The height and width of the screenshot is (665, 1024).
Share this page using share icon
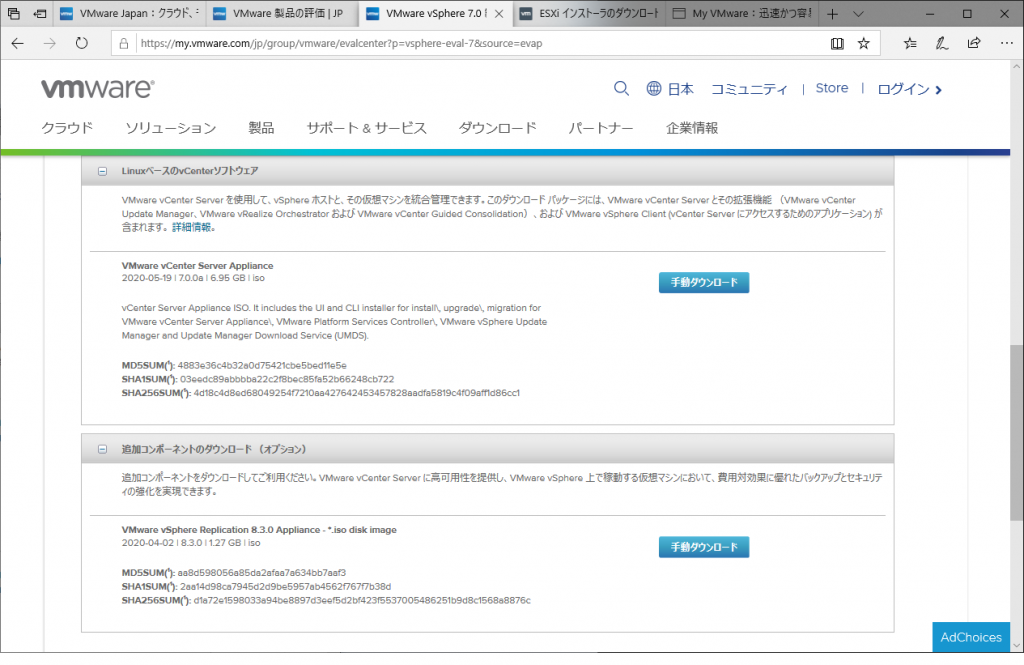(974, 43)
